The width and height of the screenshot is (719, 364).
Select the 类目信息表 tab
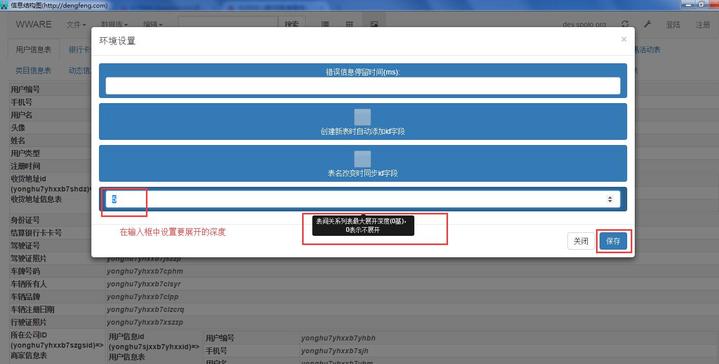click(x=33, y=70)
